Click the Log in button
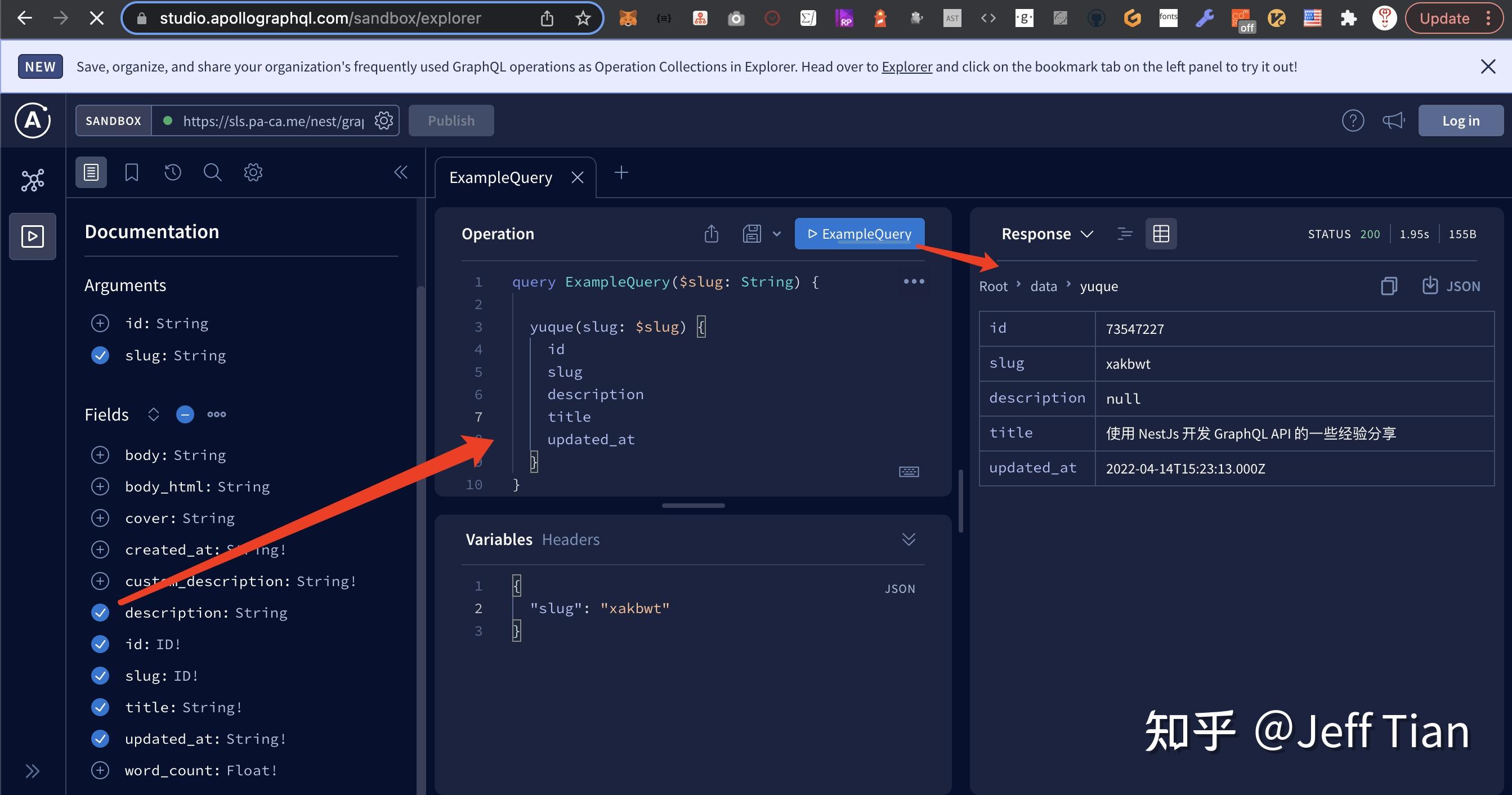 click(1461, 120)
